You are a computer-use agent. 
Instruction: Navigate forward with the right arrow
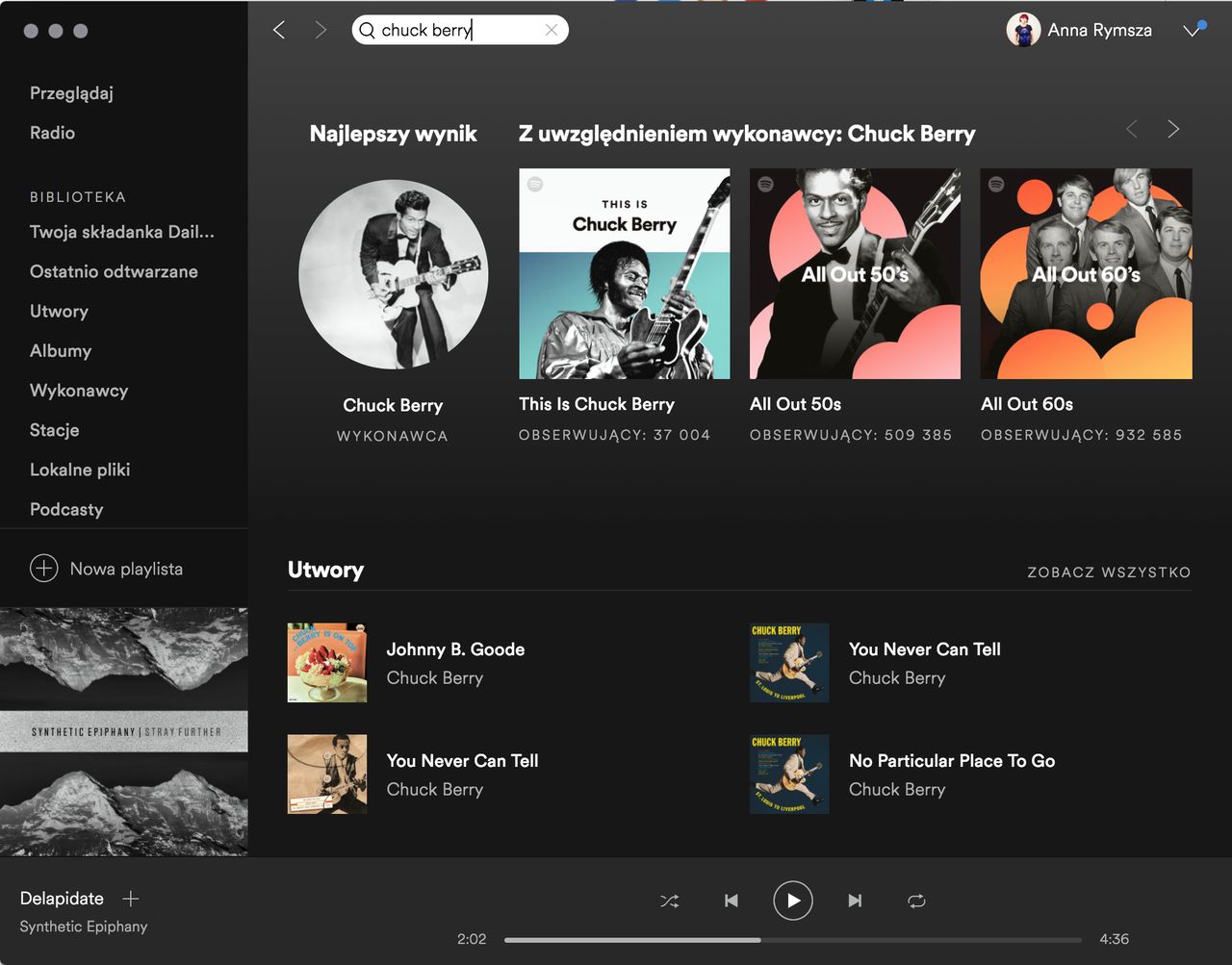pyautogui.click(x=321, y=30)
